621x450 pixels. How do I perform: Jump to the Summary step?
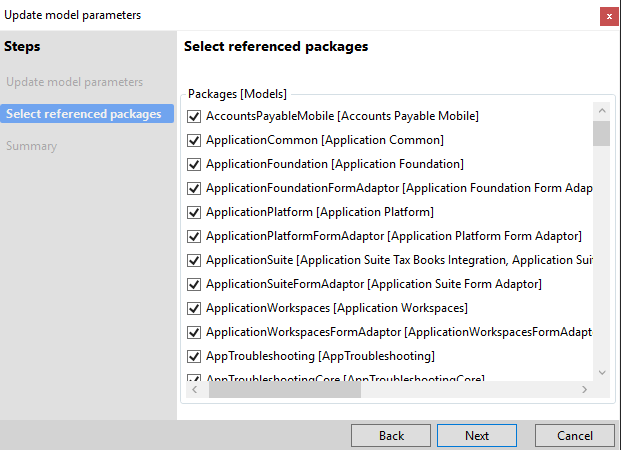click(32, 146)
